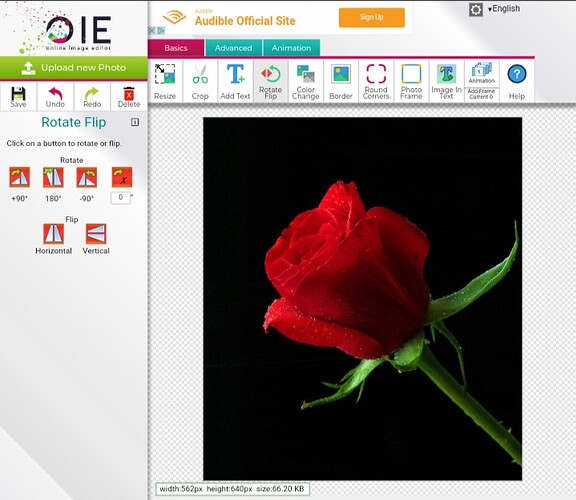Select the Border tool
The height and width of the screenshot is (500, 576).
pyautogui.click(x=341, y=81)
